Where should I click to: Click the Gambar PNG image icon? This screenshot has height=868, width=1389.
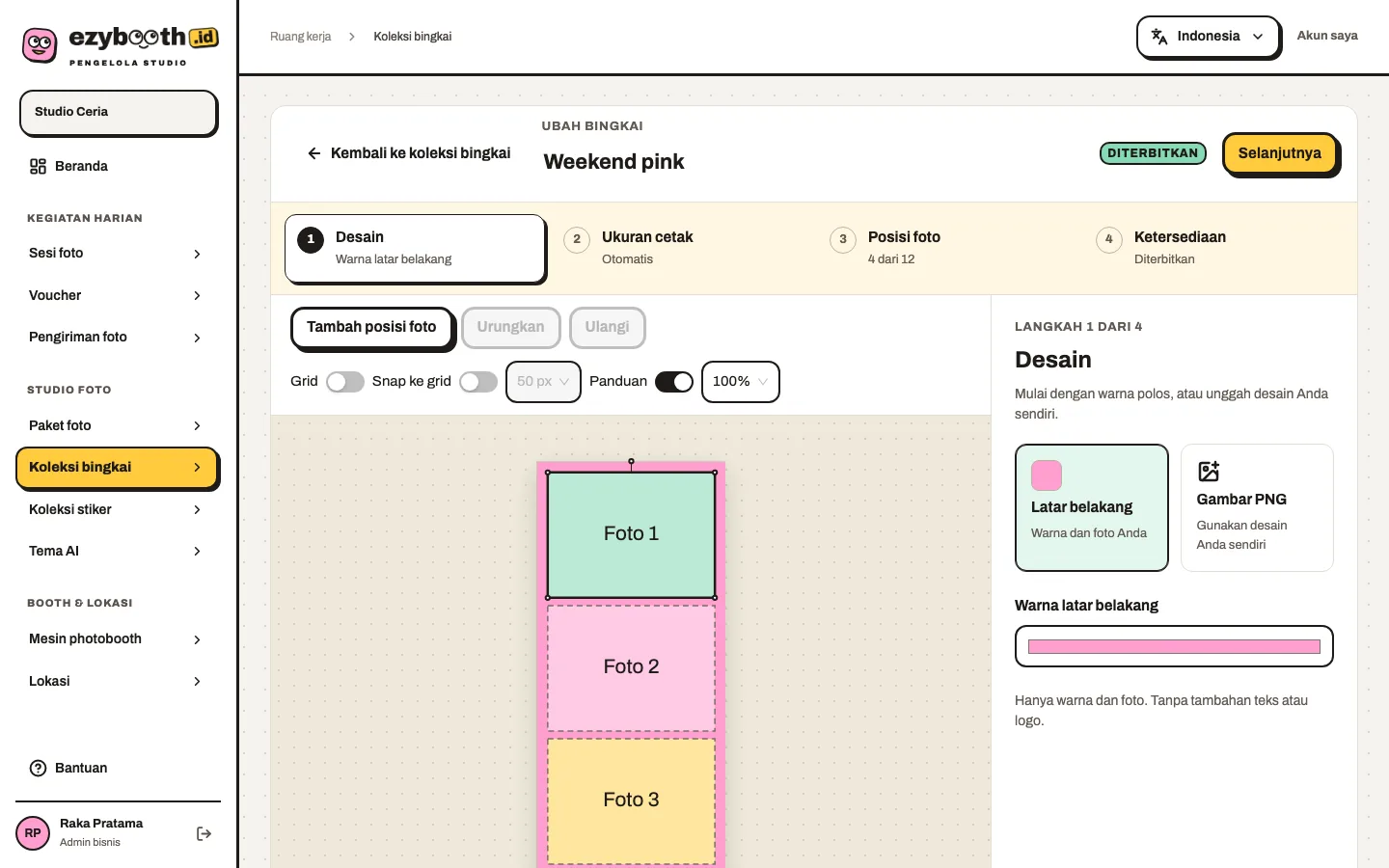(1209, 471)
